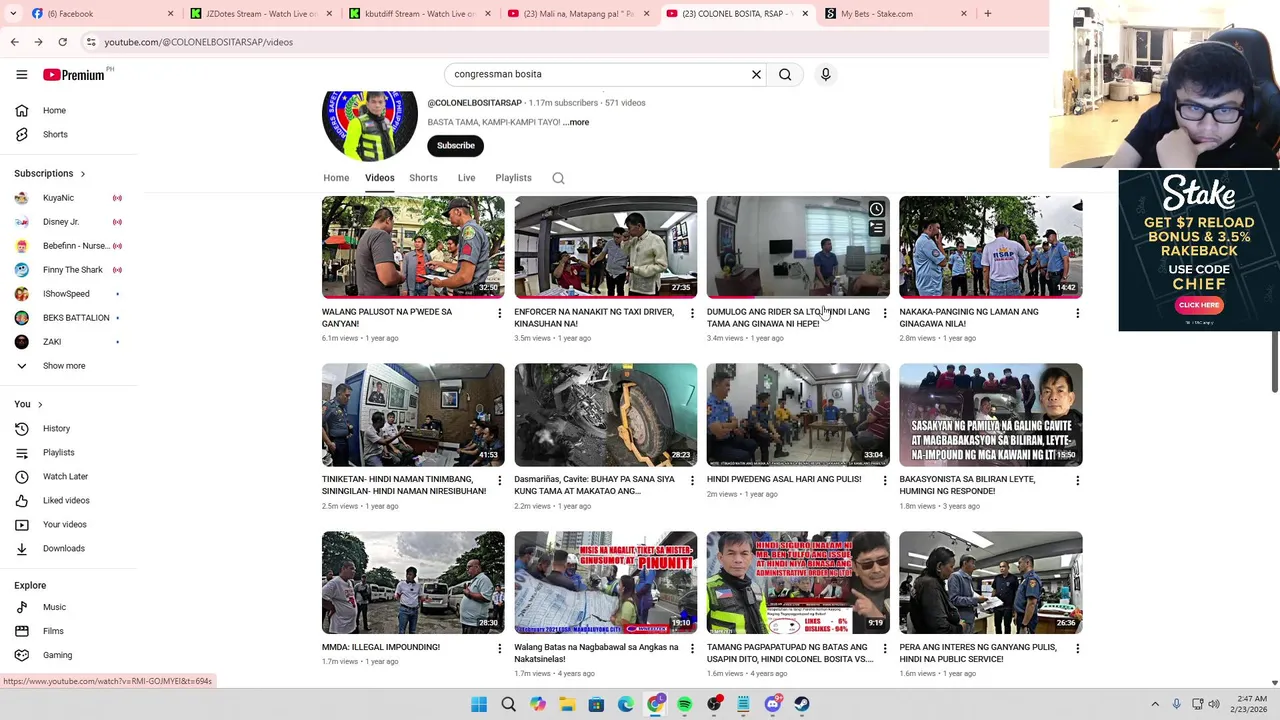The height and width of the screenshot is (720, 1280).
Task: Switch to JZDotes Stream browser tab
Action: coord(260,13)
